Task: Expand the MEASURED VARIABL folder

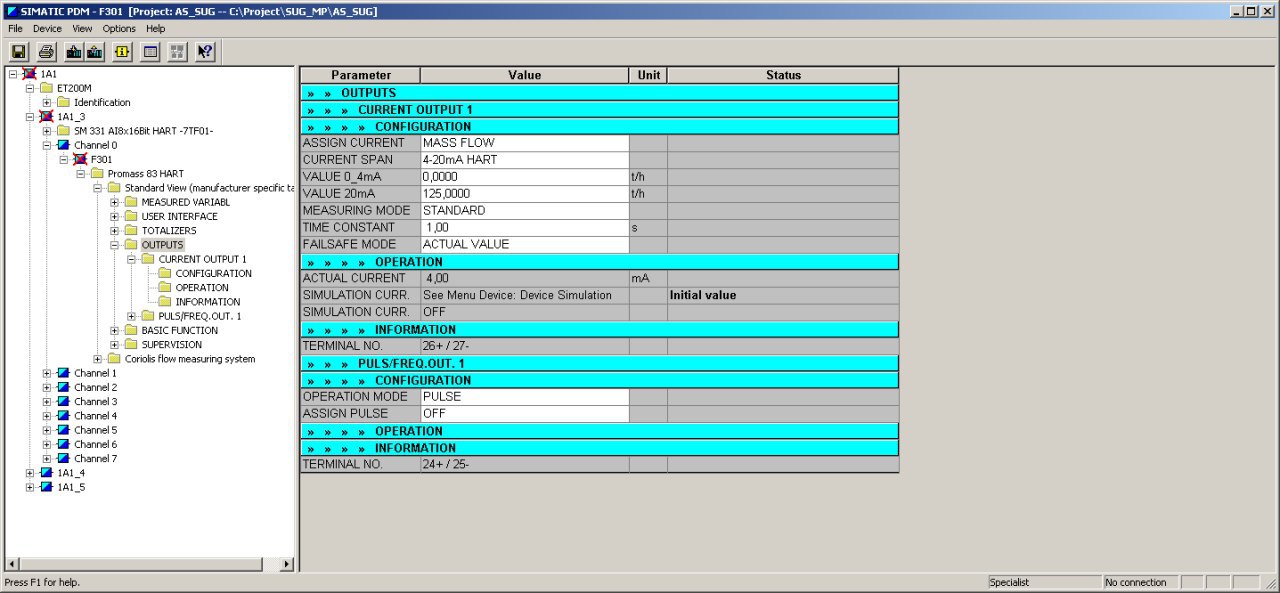Action: [115, 202]
